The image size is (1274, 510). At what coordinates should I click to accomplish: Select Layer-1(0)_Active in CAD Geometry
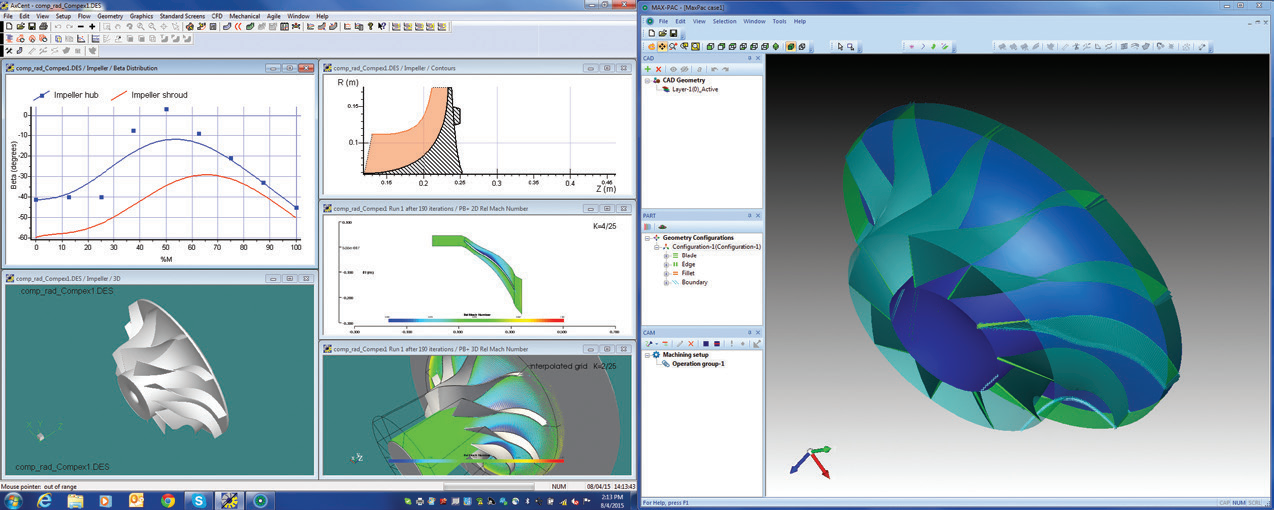694,89
